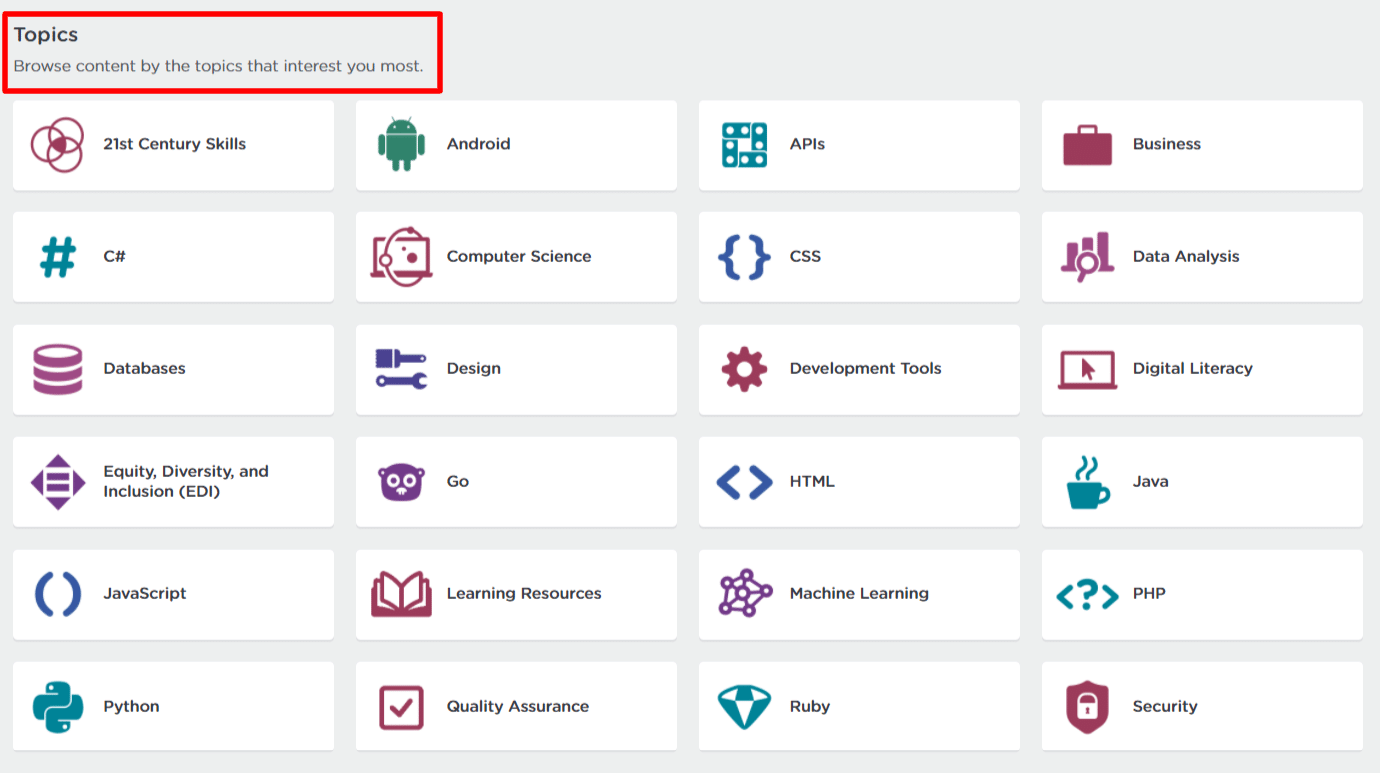Click the Databases stacked cylinders icon
This screenshot has width=1380, height=773.
58,370
